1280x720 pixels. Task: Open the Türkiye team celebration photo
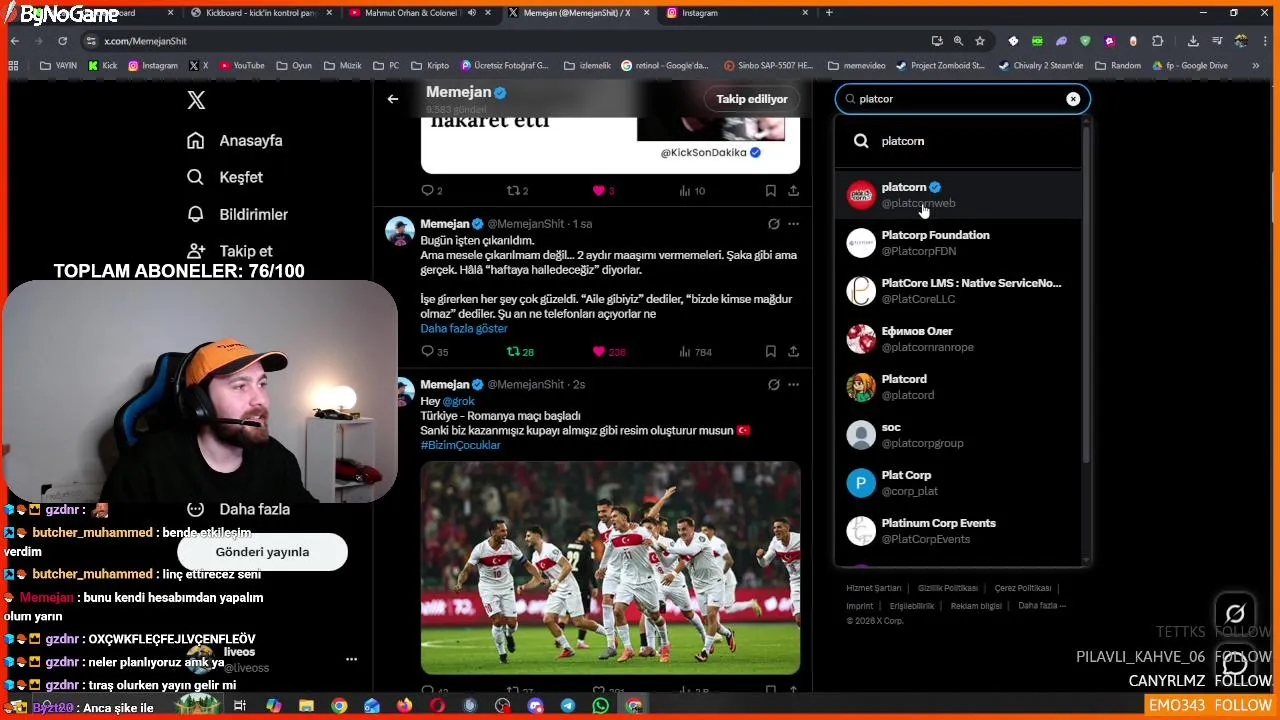[x=610, y=567]
